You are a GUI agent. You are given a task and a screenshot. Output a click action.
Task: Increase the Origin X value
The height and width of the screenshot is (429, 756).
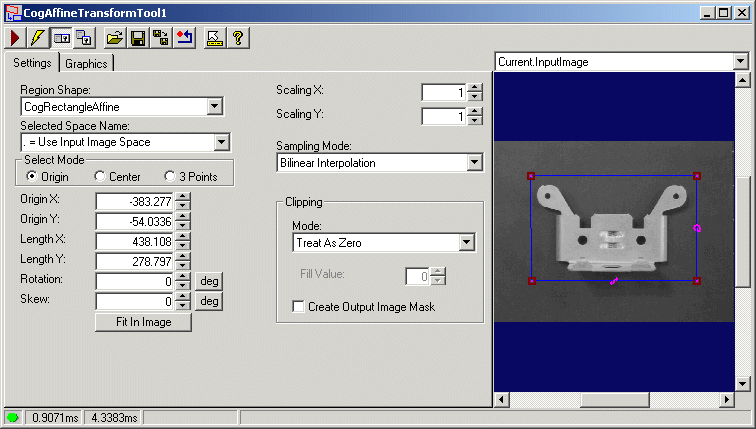(183, 197)
